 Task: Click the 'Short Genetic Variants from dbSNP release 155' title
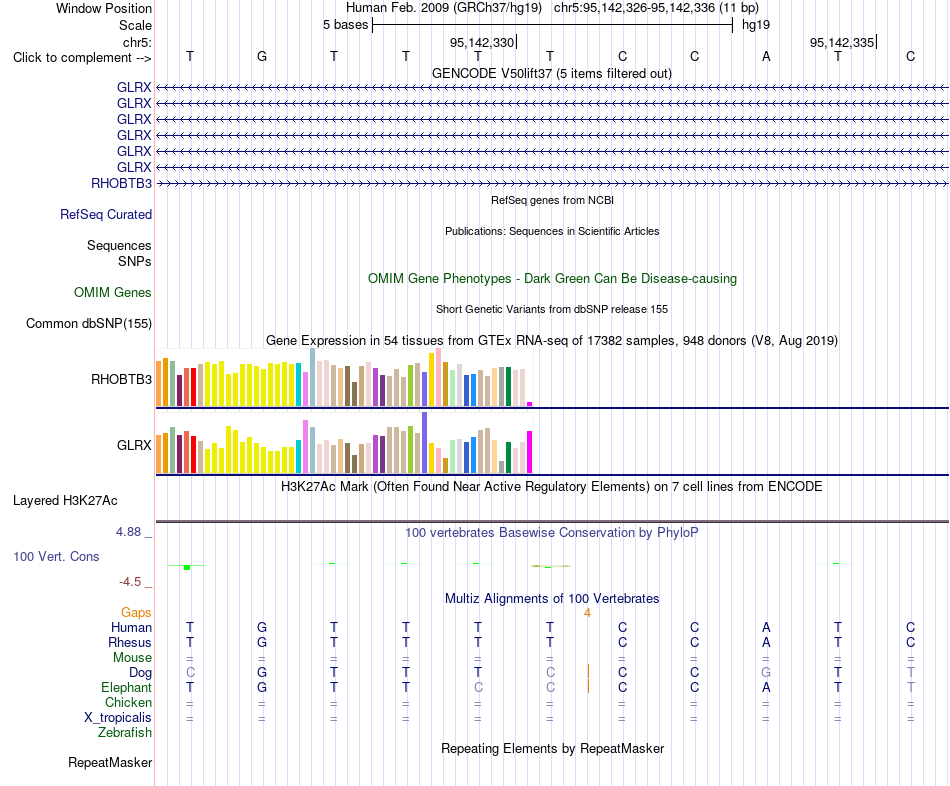[x=552, y=309]
